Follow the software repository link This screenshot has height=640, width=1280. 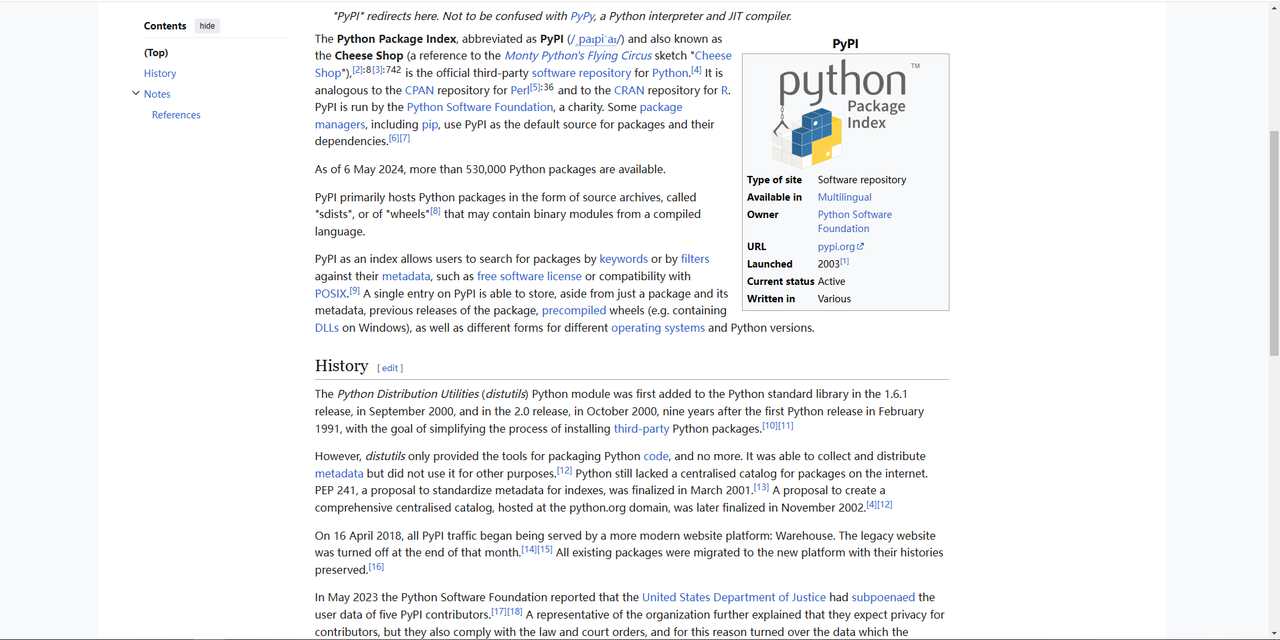click(582, 73)
